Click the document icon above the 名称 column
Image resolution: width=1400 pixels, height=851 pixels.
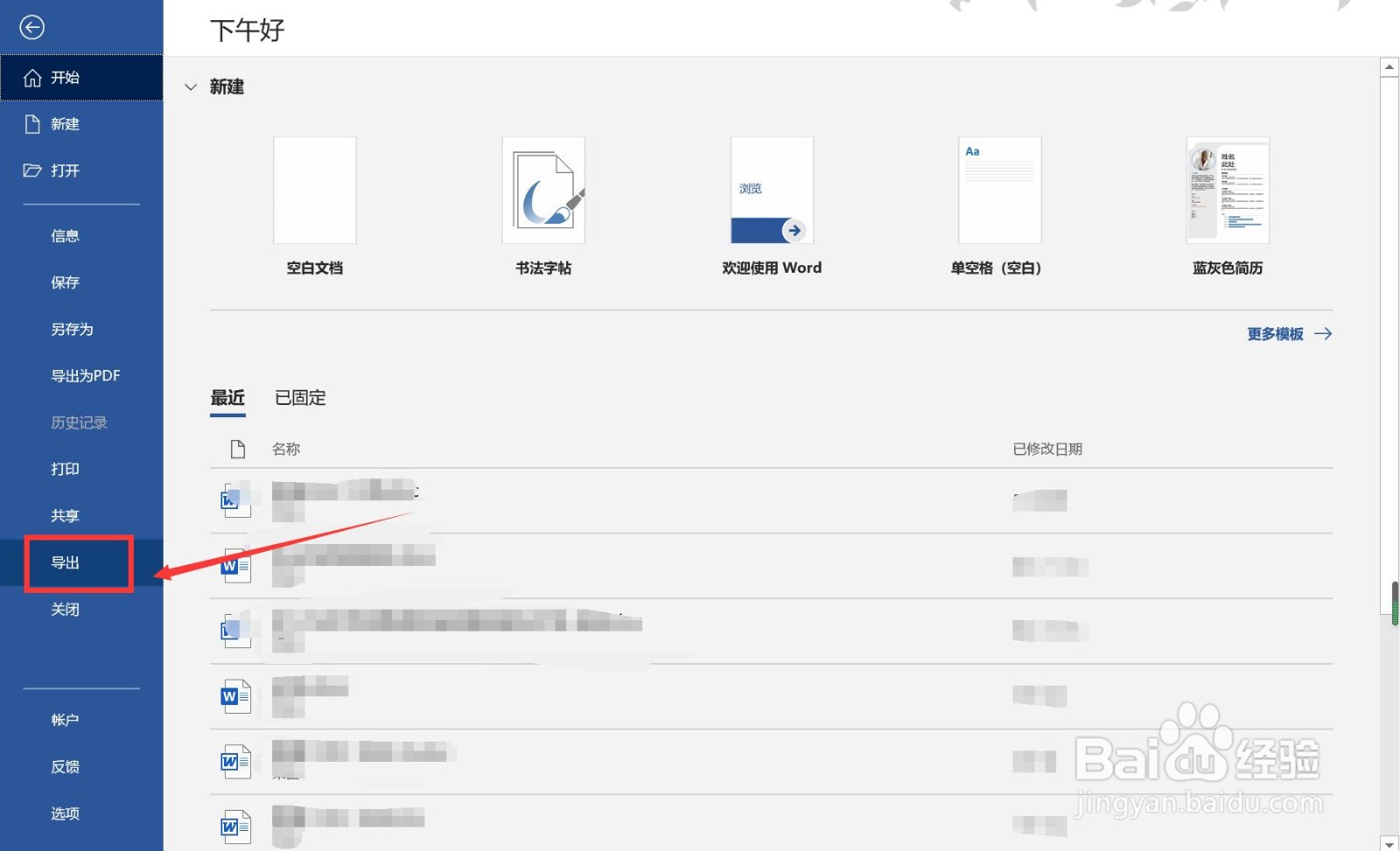tap(236, 449)
